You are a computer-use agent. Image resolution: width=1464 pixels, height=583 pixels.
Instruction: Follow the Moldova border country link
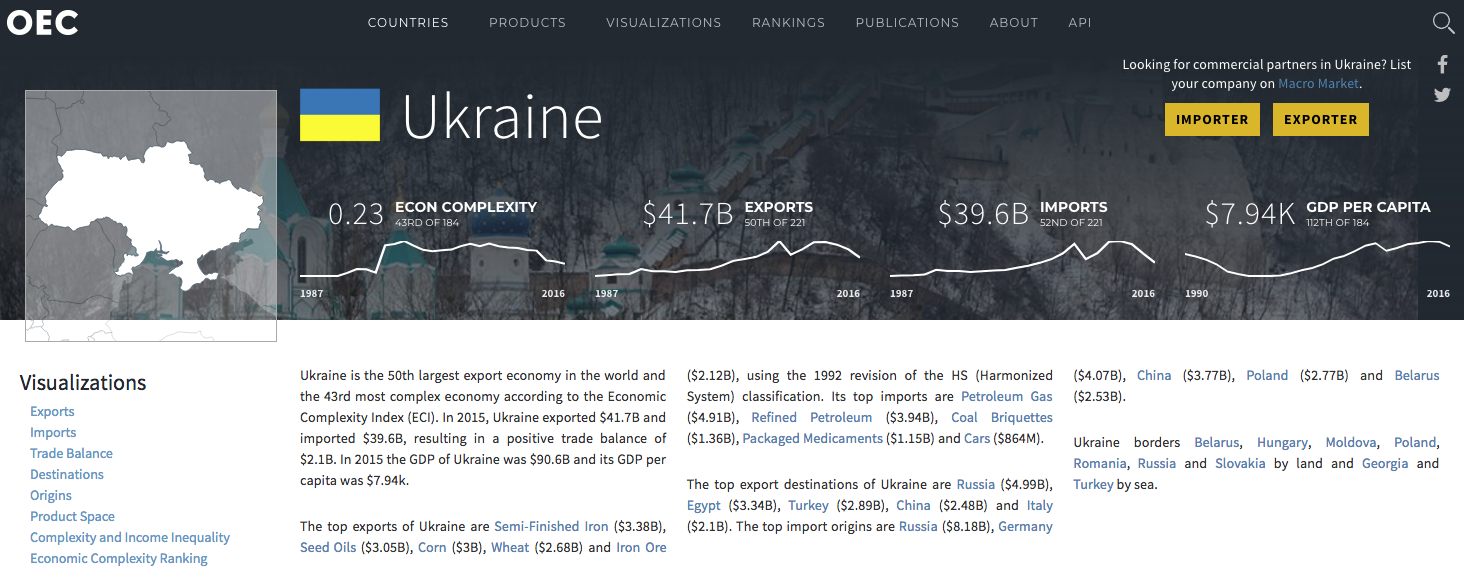1351,442
